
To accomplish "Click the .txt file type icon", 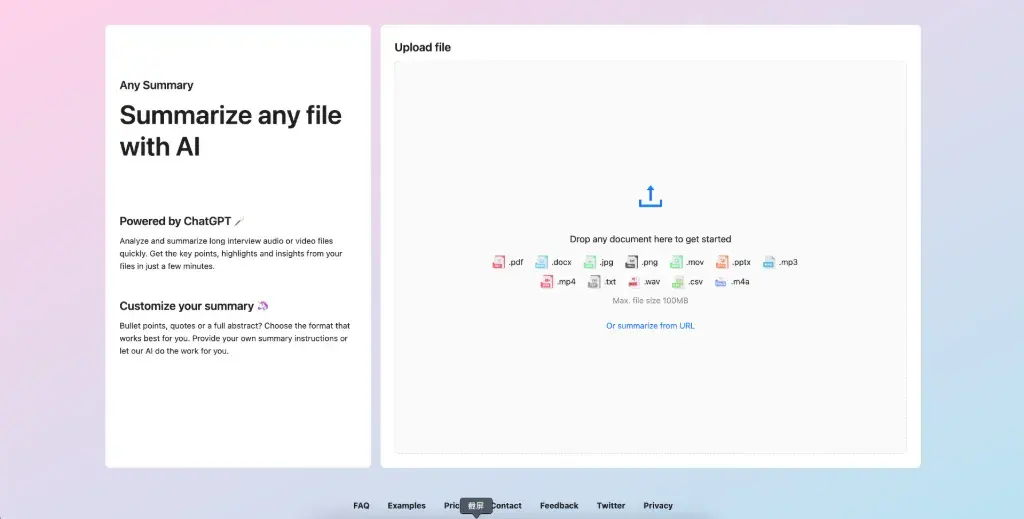I will (x=594, y=281).
